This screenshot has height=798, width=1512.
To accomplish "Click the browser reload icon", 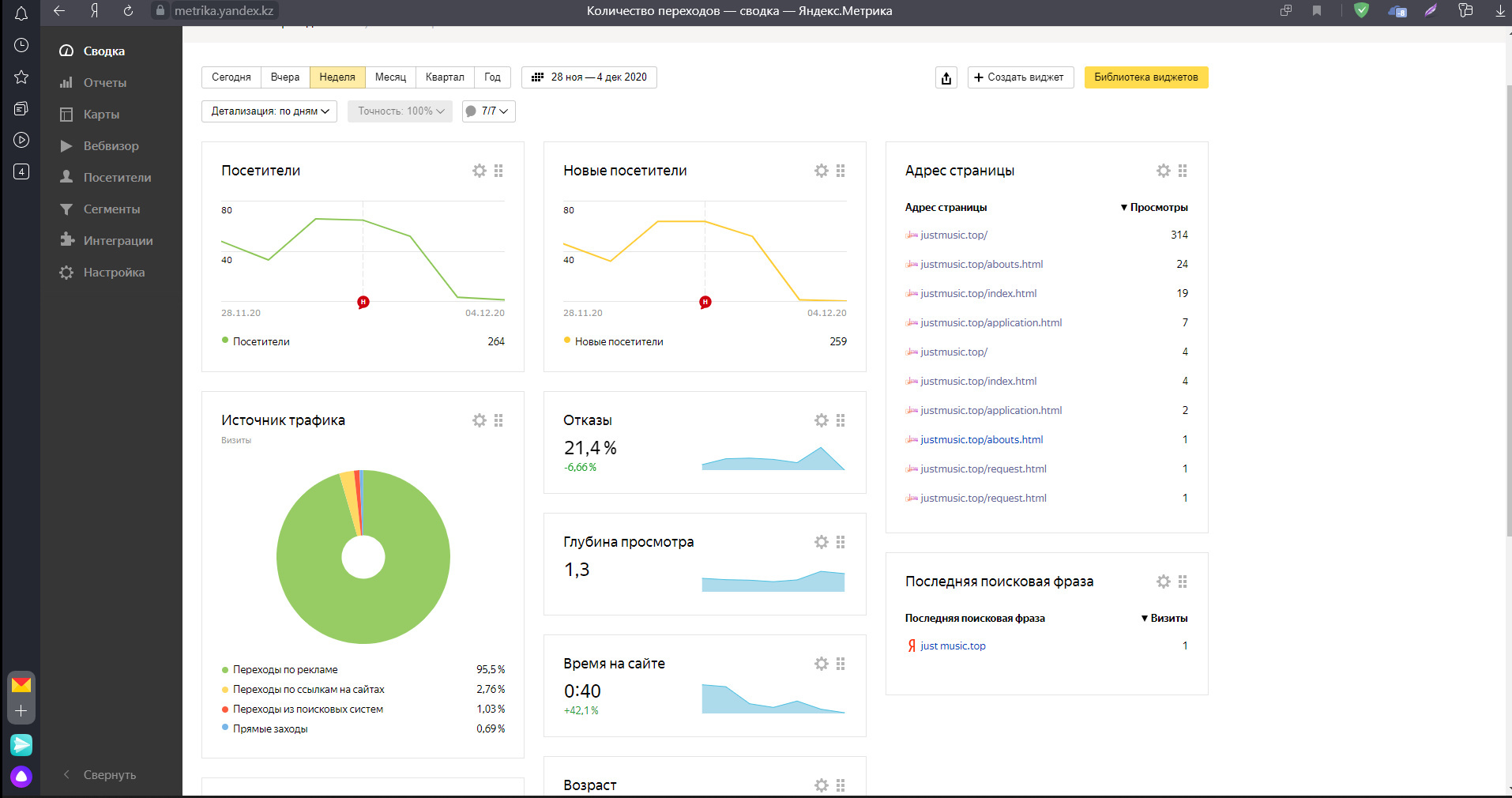I will point(128,11).
